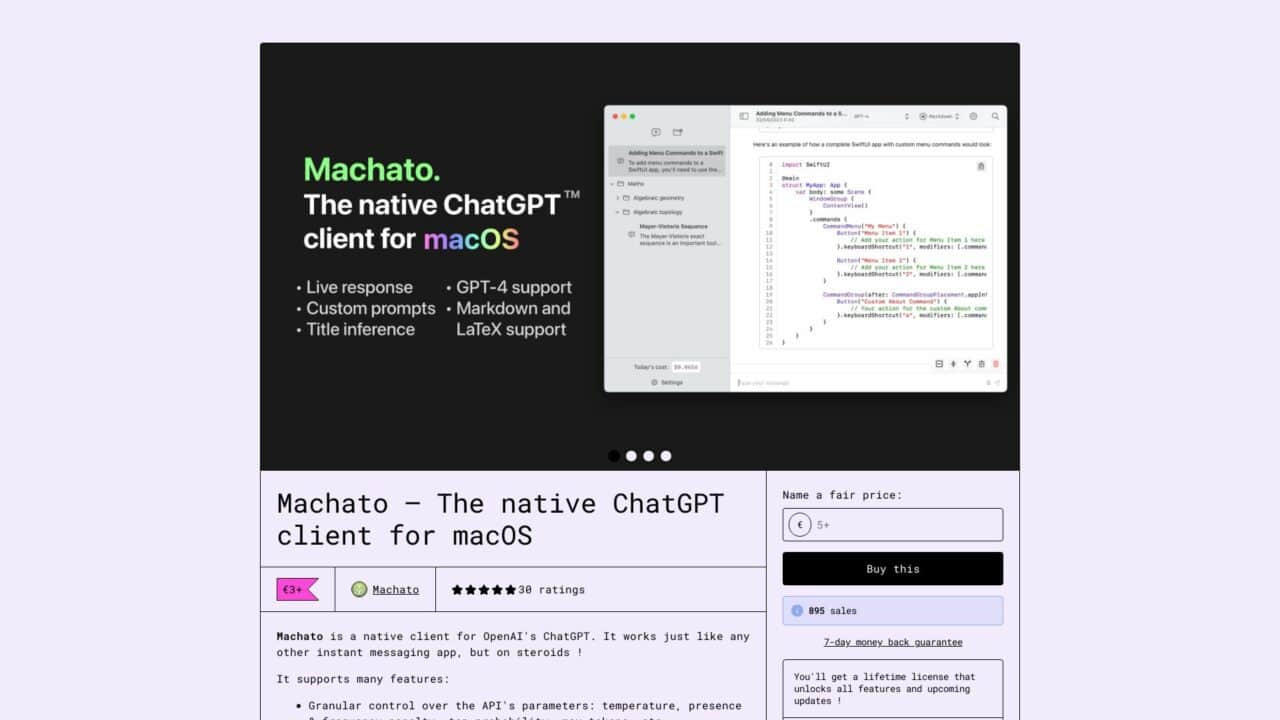
Task: Click the Today's cost value in sidebar
Action: click(x=685, y=367)
